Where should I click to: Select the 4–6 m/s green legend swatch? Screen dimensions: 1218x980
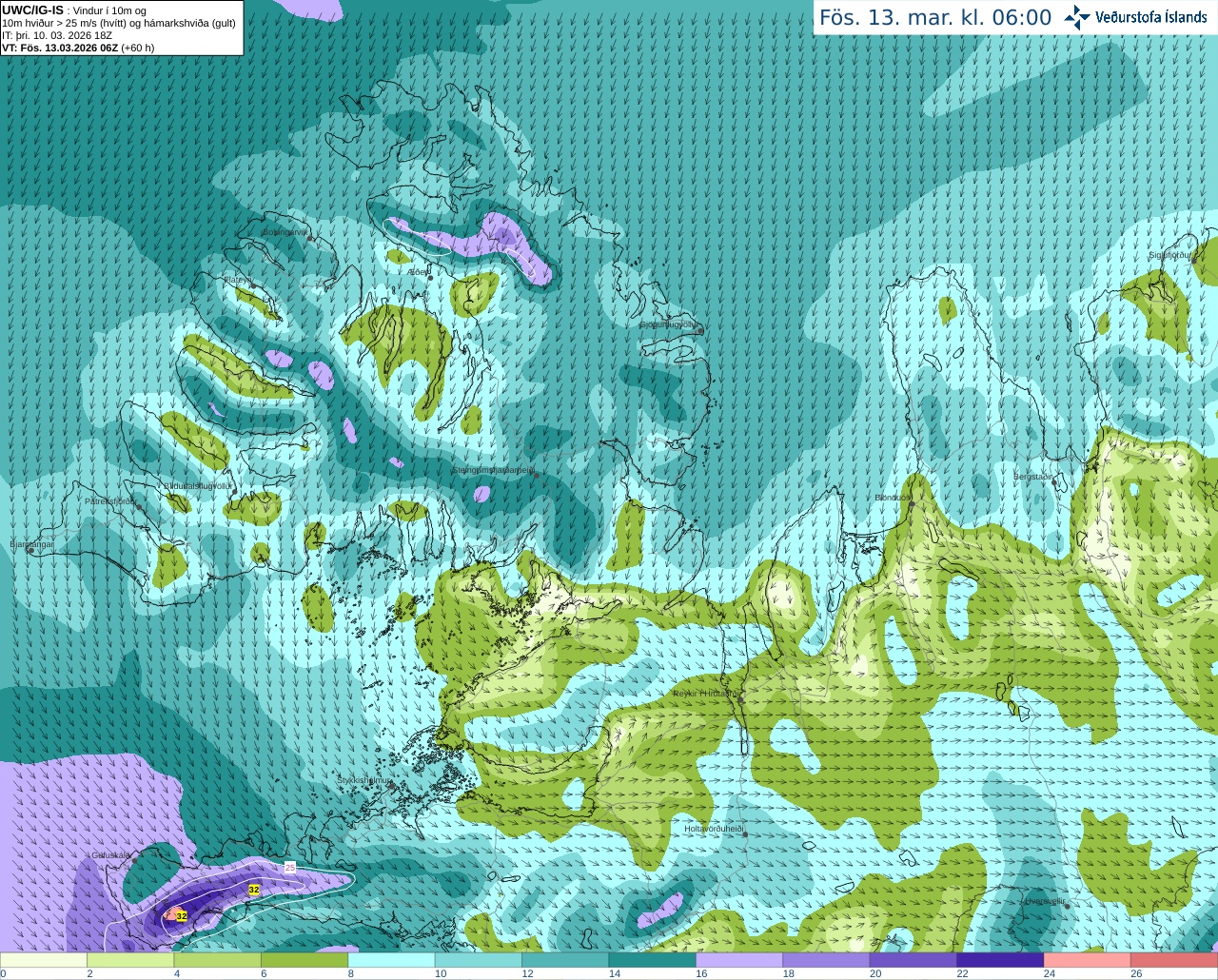pyautogui.click(x=217, y=961)
